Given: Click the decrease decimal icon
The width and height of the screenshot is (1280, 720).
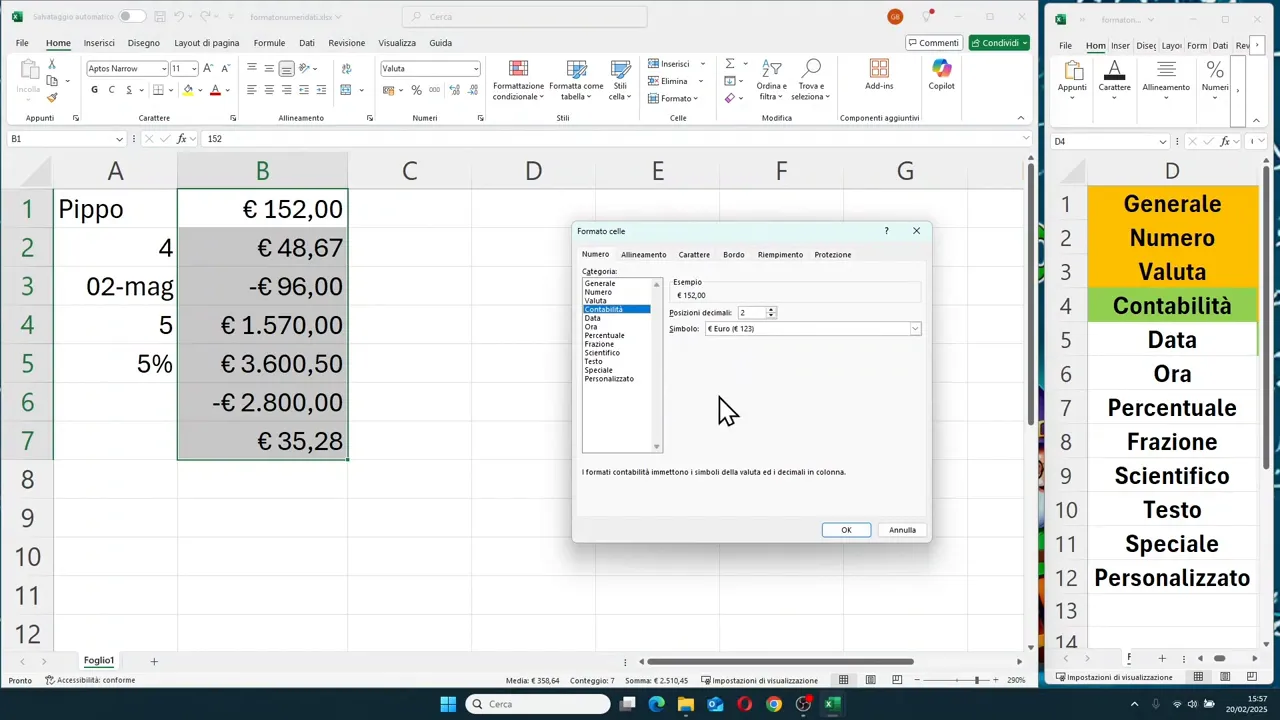Looking at the screenshot, I should (x=472, y=90).
